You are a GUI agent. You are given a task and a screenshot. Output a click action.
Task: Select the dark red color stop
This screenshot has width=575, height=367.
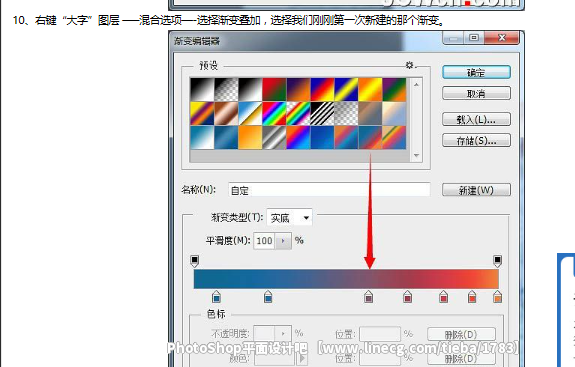(407, 297)
